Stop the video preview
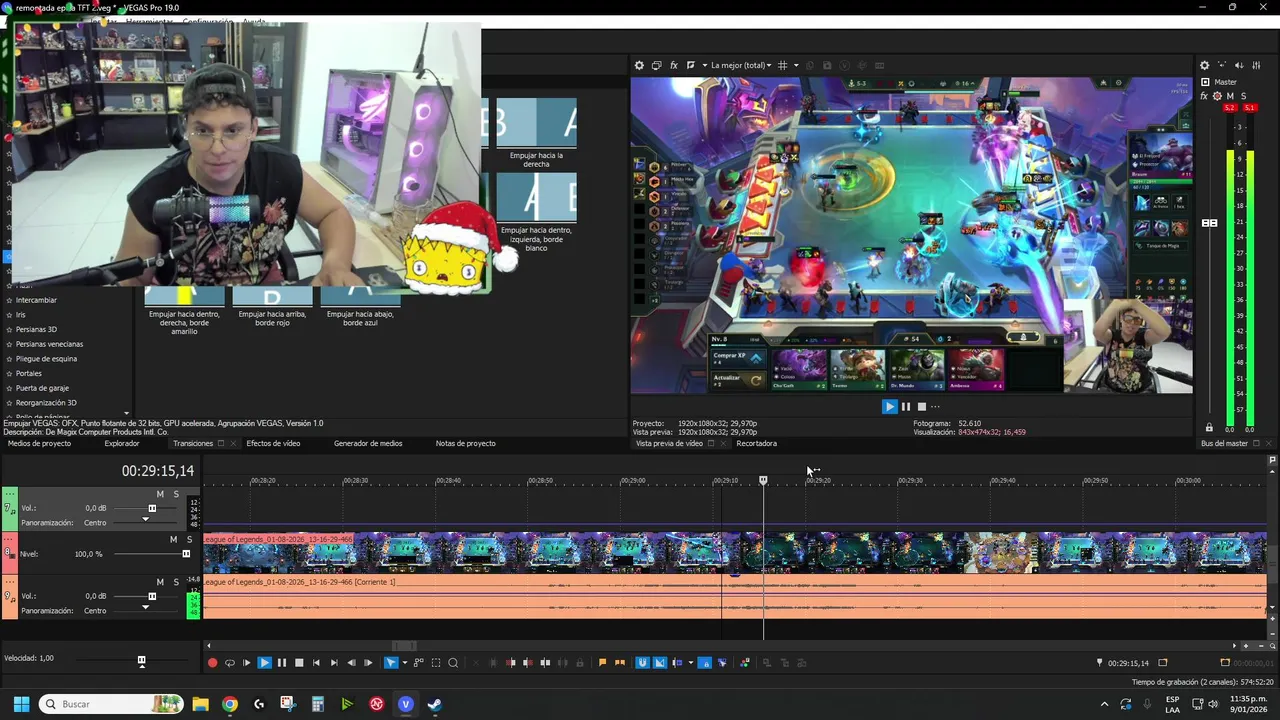Screen dimensions: 1280x720 [921, 406]
